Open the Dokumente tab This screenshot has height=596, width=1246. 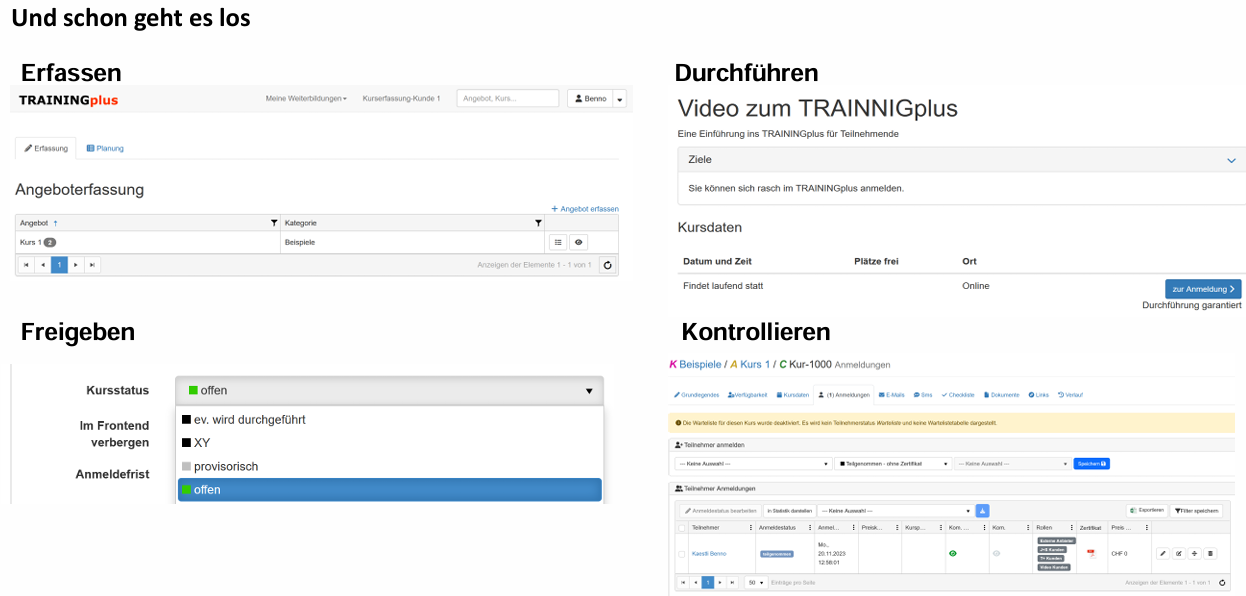click(x=1002, y=395)
